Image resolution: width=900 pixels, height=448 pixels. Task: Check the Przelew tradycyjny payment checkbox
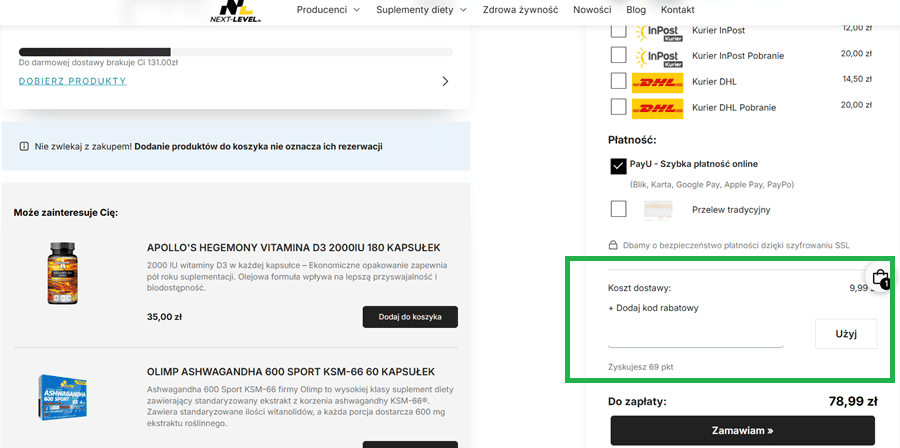point(618,209)
